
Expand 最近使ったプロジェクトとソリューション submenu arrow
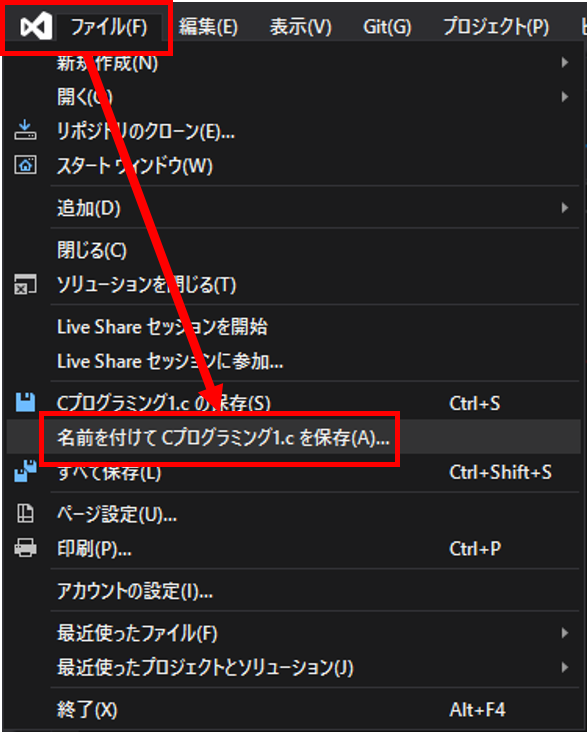565,668
